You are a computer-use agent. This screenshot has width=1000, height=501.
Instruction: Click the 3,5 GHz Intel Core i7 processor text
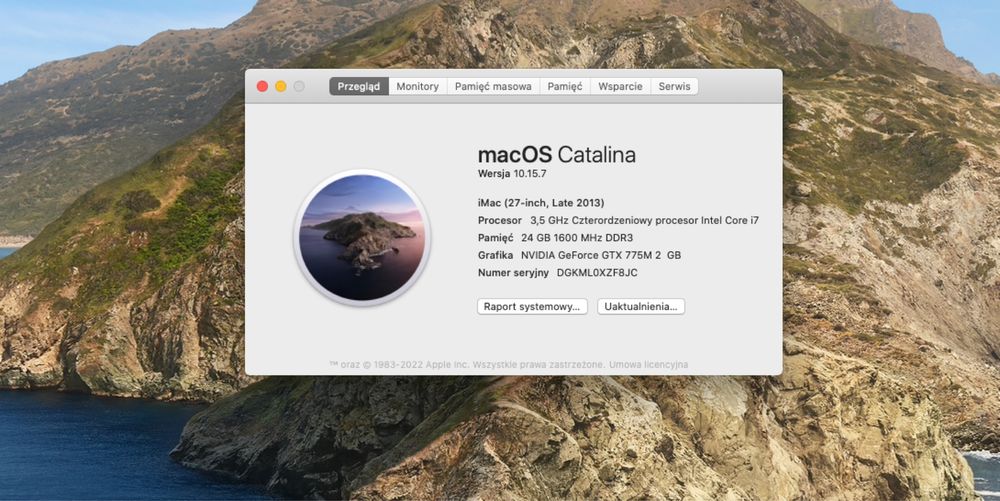(x=645, y=221)
